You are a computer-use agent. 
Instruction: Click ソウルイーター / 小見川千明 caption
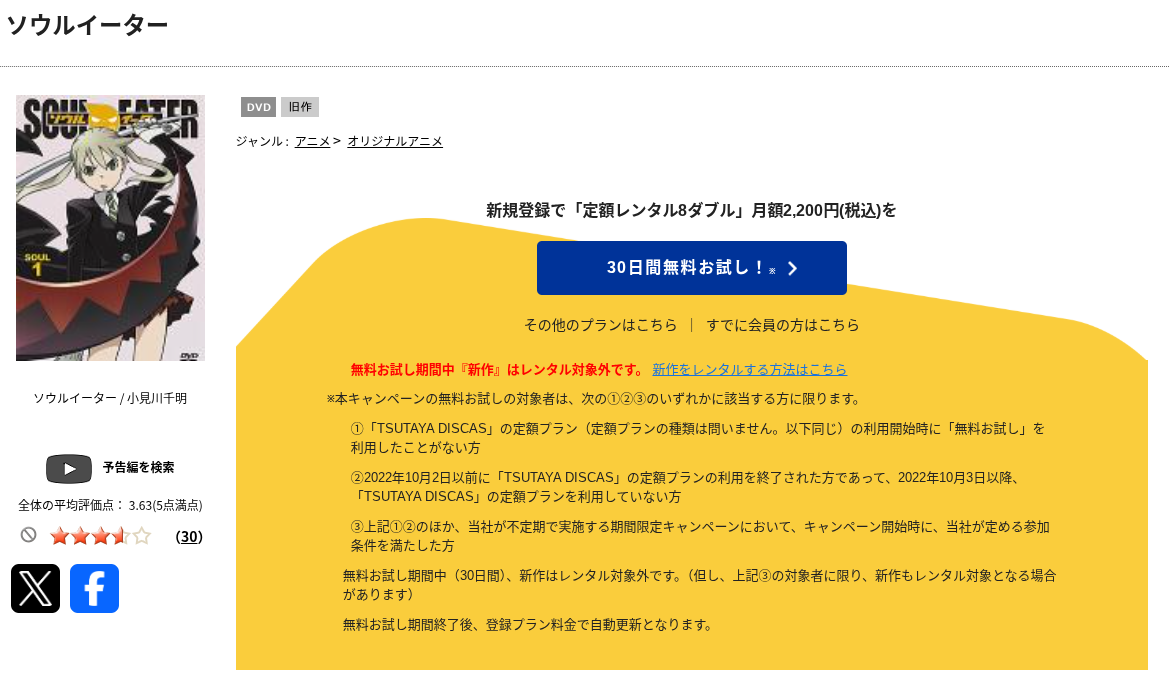[x=110, y=398]
